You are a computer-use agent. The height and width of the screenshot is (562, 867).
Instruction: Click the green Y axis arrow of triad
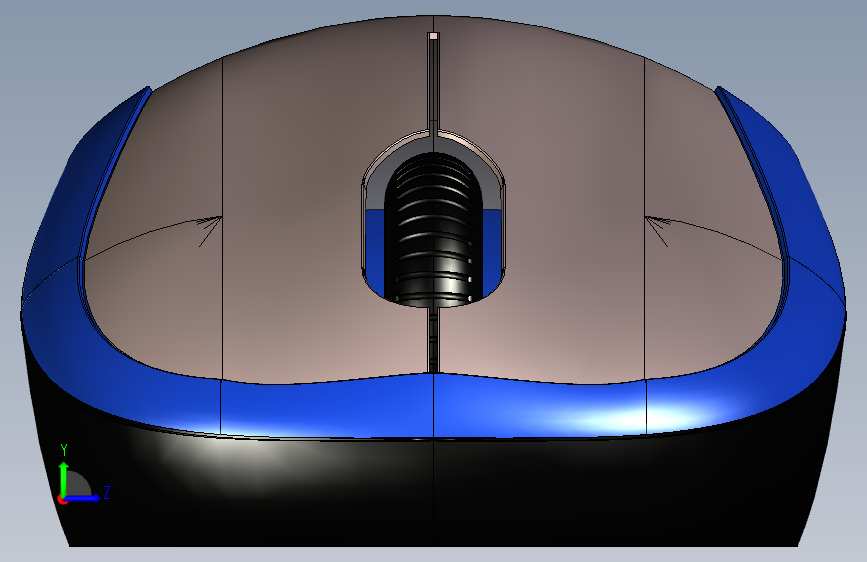tap(64, 479)
